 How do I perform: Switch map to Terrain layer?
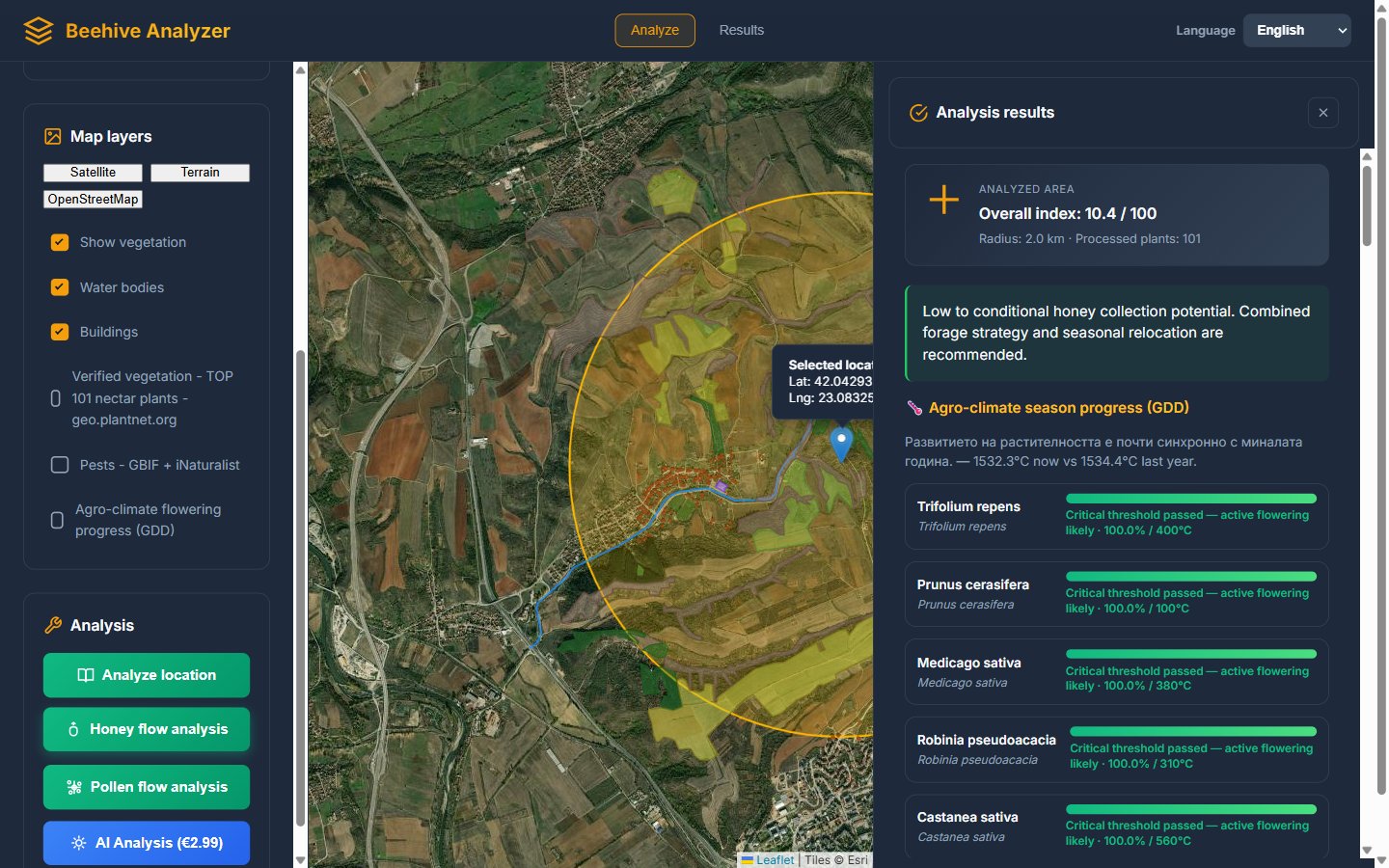pyautogui.click(x=201, y=173)
